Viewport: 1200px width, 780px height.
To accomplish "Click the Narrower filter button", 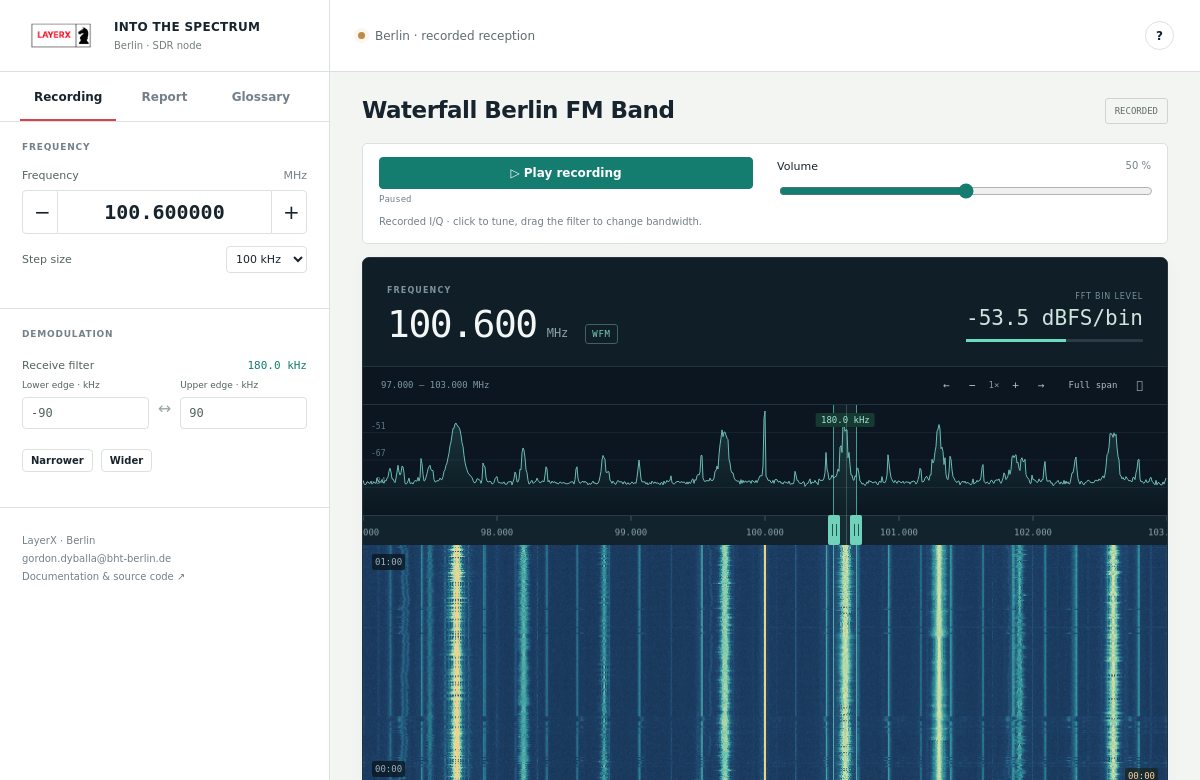I will pos(57,460).
